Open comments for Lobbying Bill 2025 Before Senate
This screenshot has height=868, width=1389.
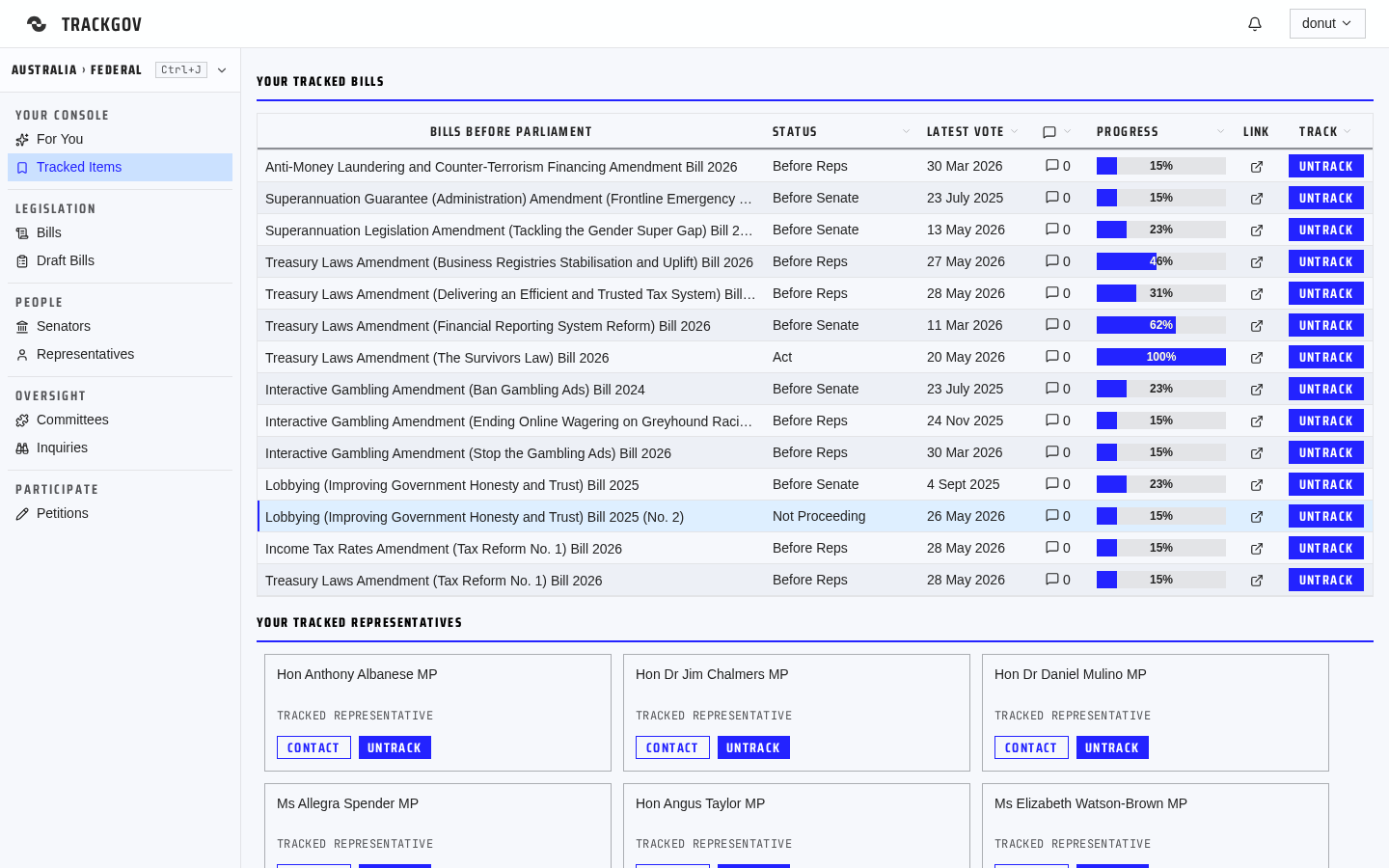tap(1058, 484)
